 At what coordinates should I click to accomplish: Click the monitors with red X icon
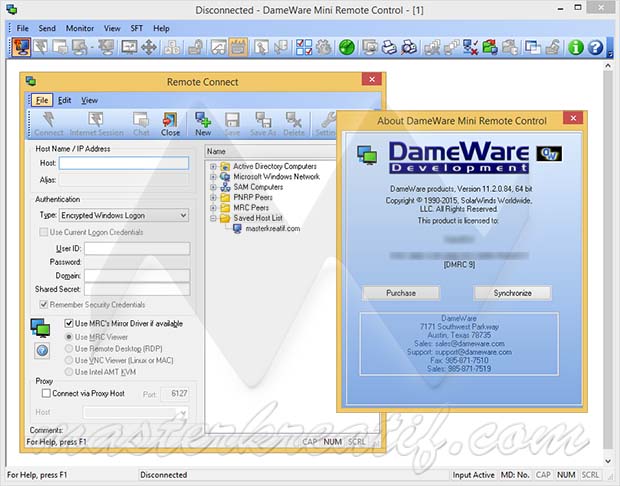click(x=471, y=47)
